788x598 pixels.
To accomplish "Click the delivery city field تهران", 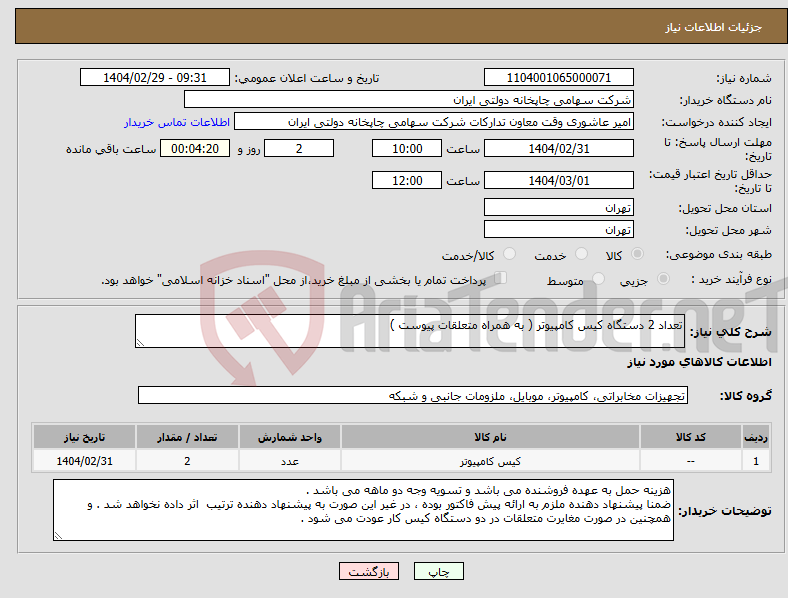I will click(558, 229).
